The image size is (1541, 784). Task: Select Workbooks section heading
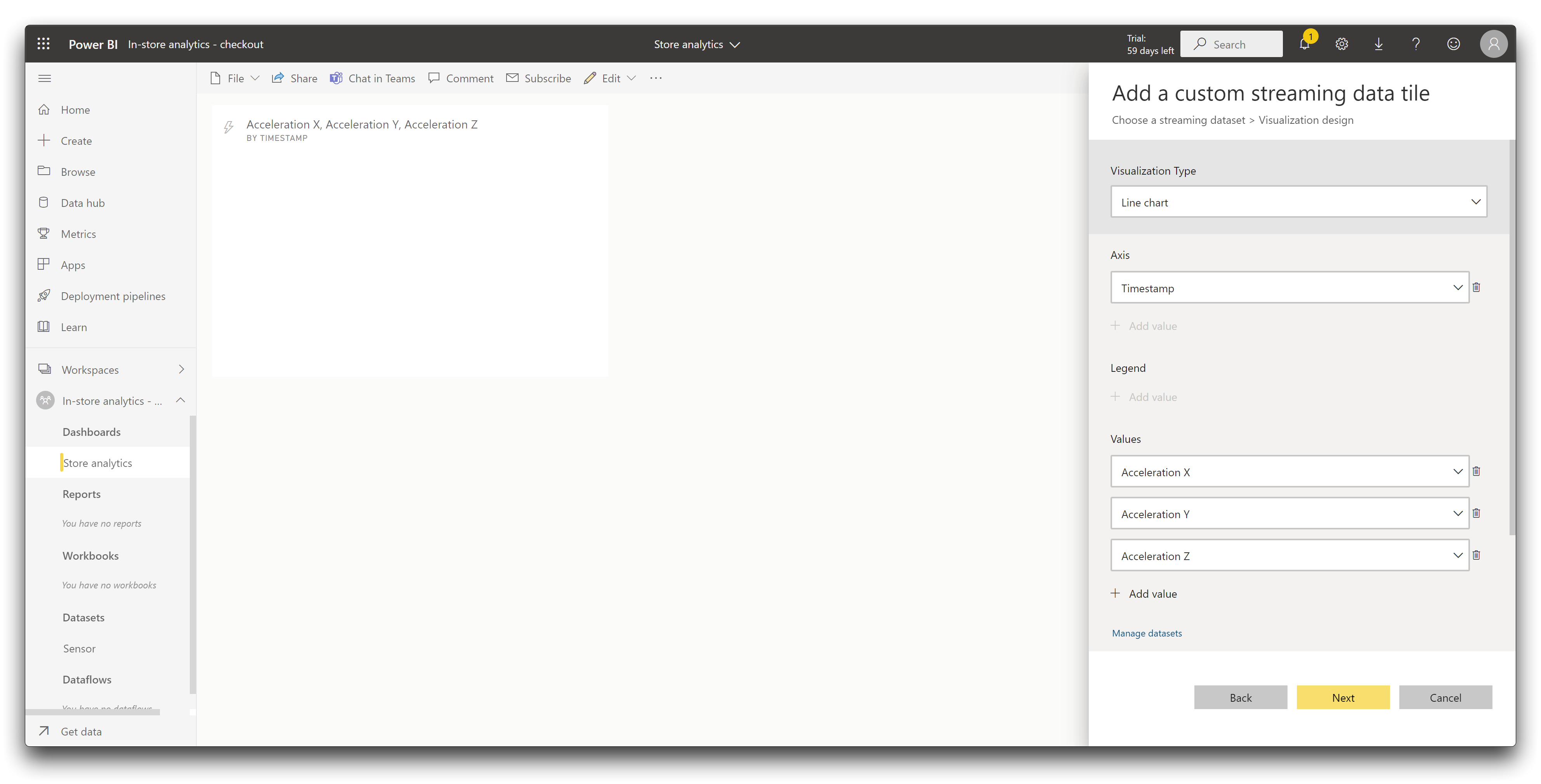[90, 555]
